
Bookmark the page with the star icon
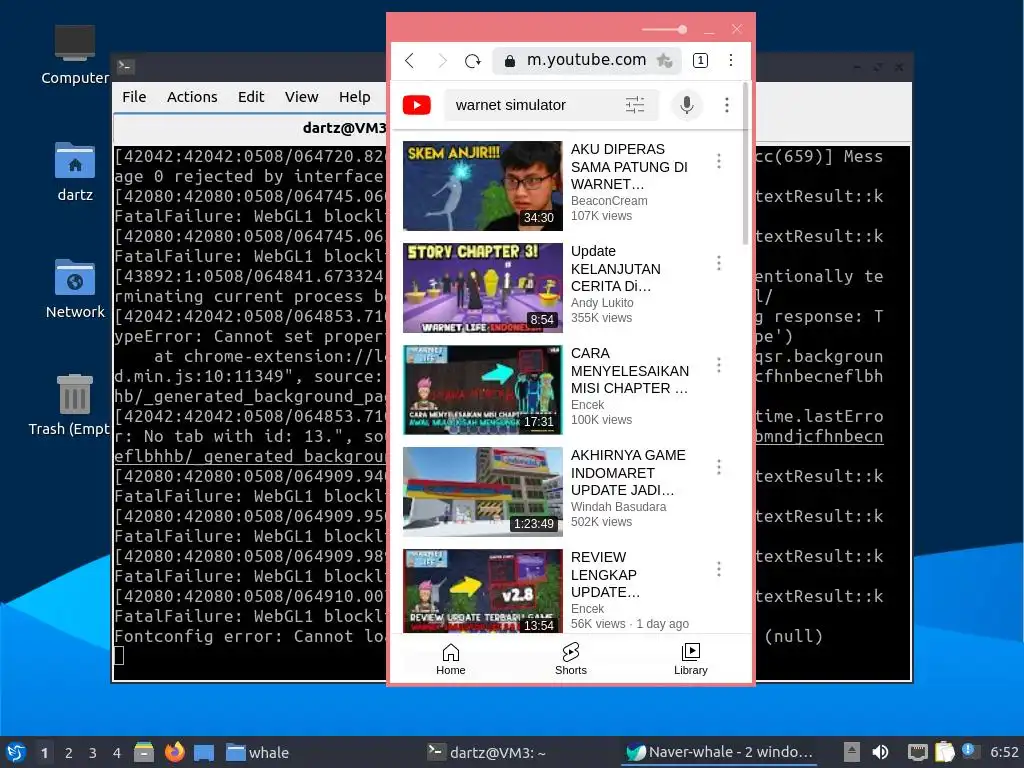tap(664, 61)
